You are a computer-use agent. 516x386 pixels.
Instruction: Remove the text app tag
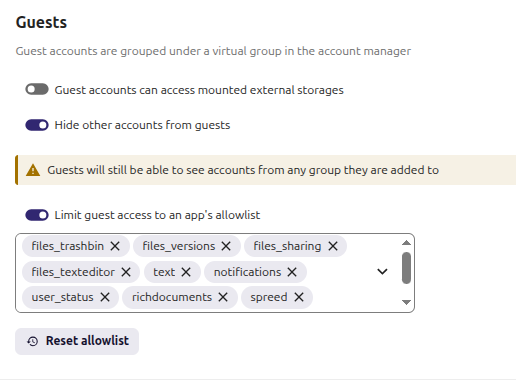click(x=186, y=272)
